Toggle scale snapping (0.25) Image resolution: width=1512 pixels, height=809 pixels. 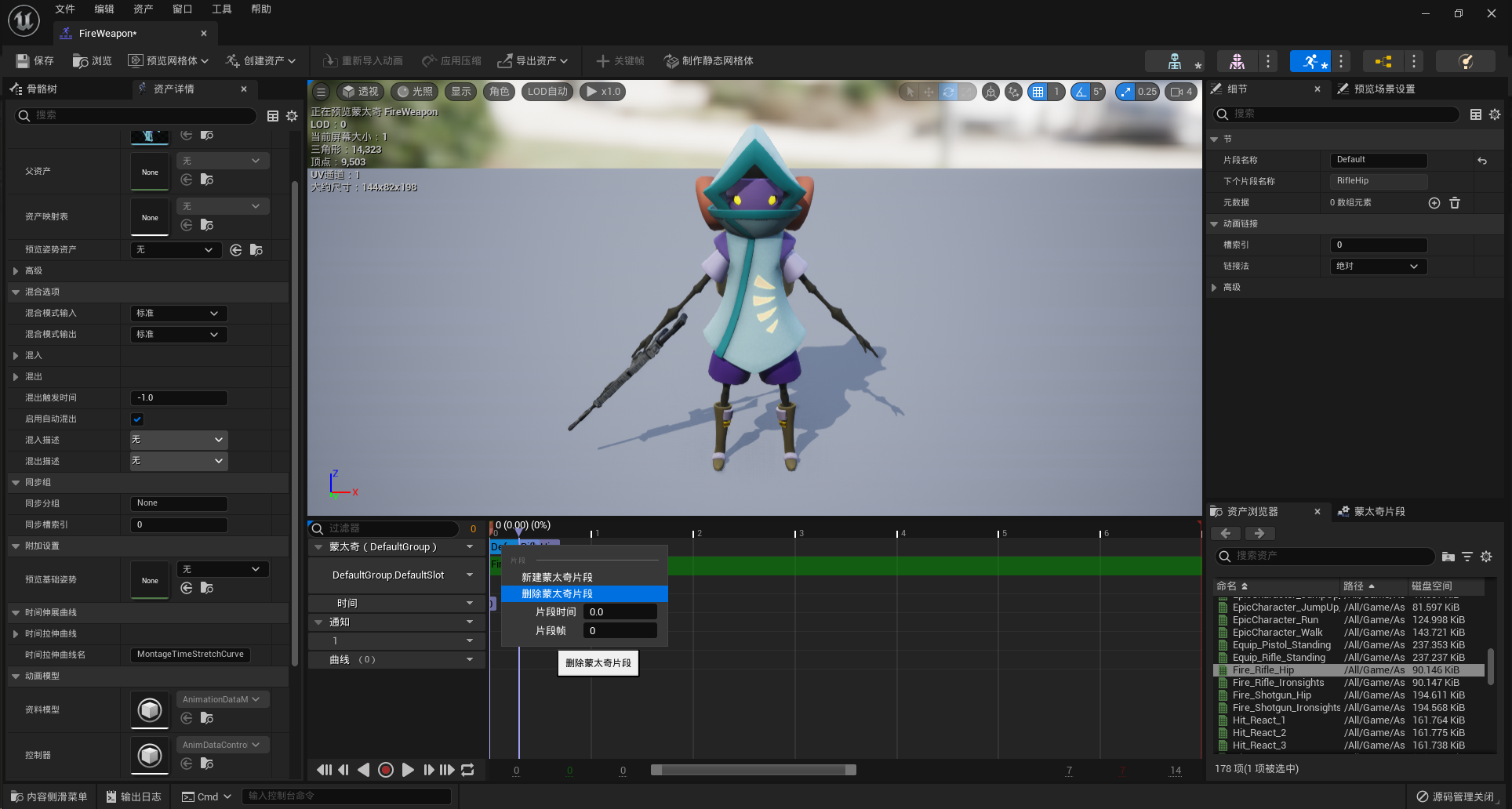(x=1126, y=92)
